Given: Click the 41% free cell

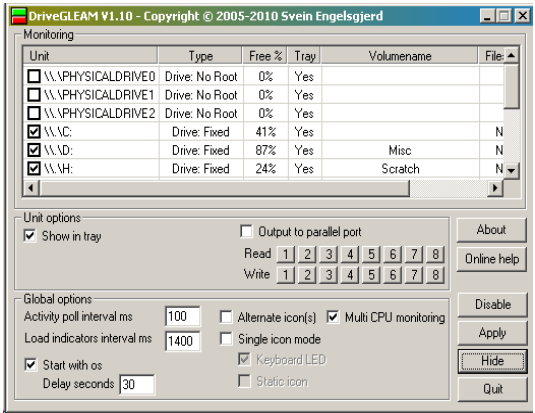Looking at the screenshot, I should tap(265, 132).
